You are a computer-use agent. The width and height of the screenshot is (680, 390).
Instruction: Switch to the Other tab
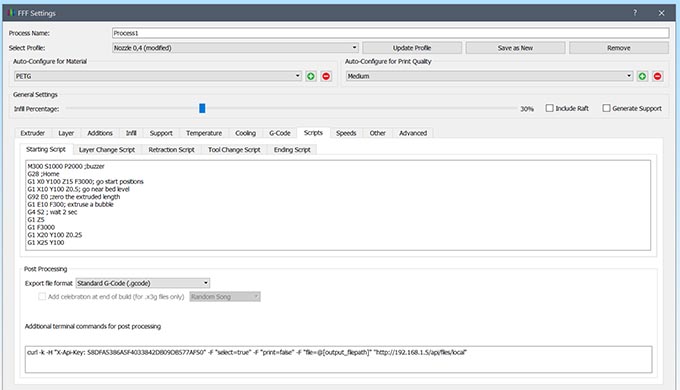(377, 133)
